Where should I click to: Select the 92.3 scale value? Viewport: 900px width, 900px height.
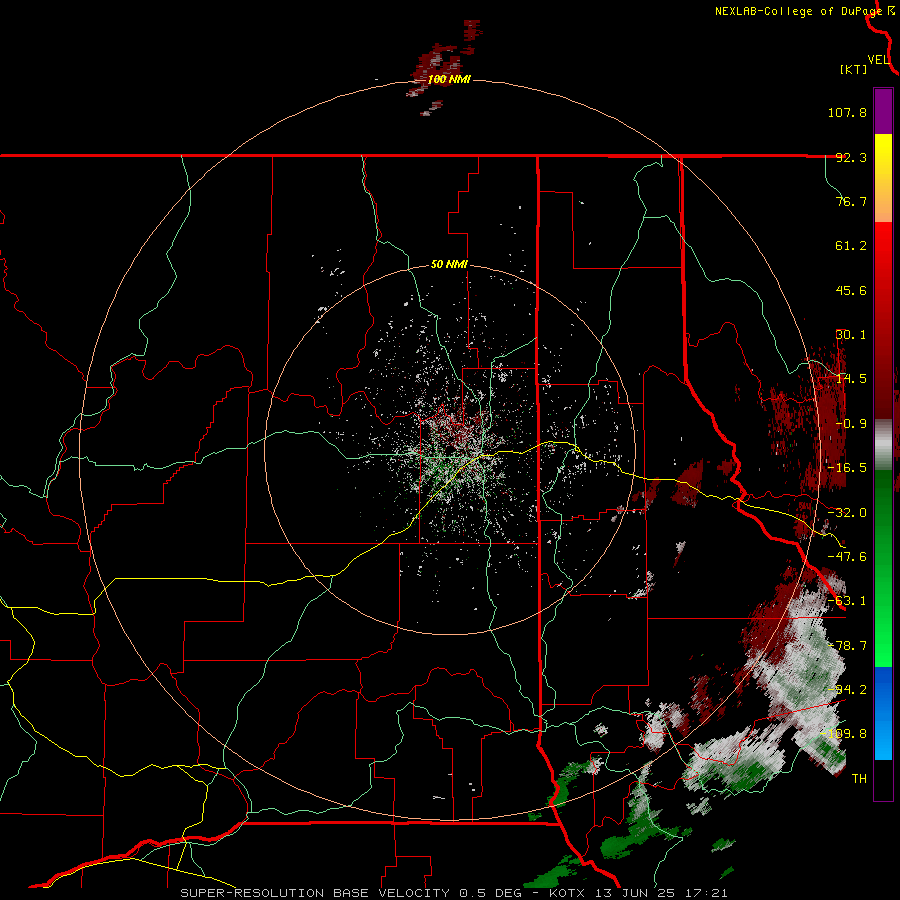click(x=851, y=157)
